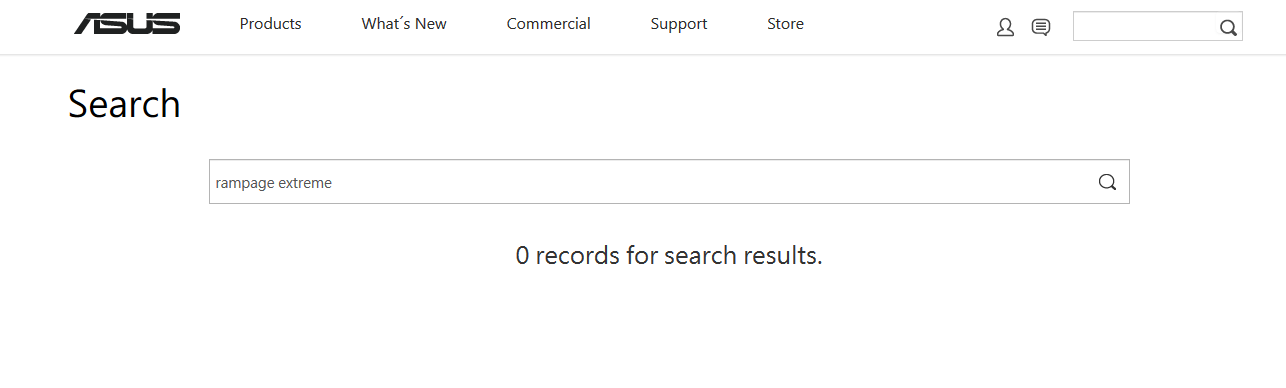The width and height of the screenshot is (1286, 388).
Task: Focus the header search input box
Action: click(x=1145, y=27)
